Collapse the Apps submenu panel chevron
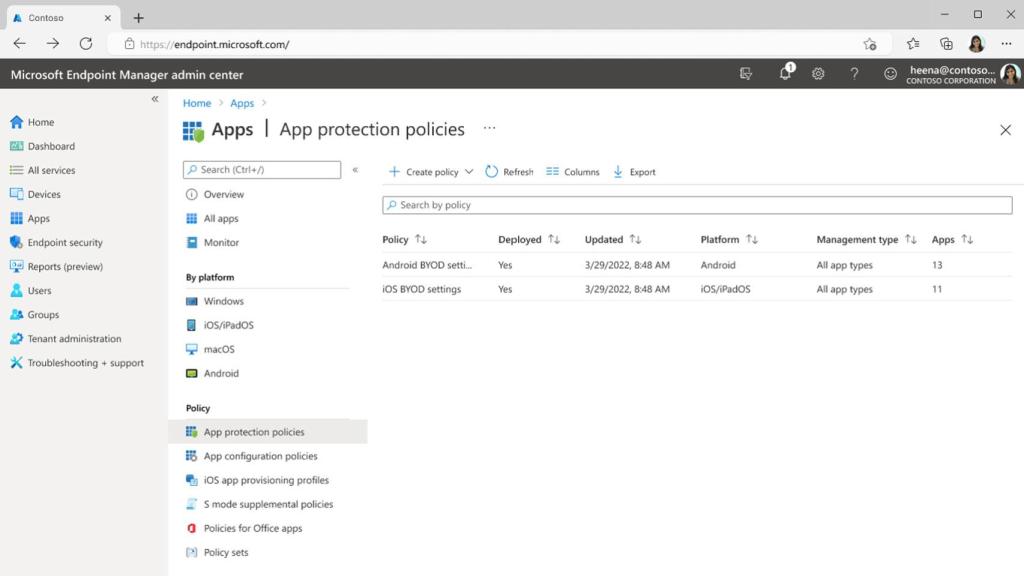The image size is (1024, 576). [355, 170]
